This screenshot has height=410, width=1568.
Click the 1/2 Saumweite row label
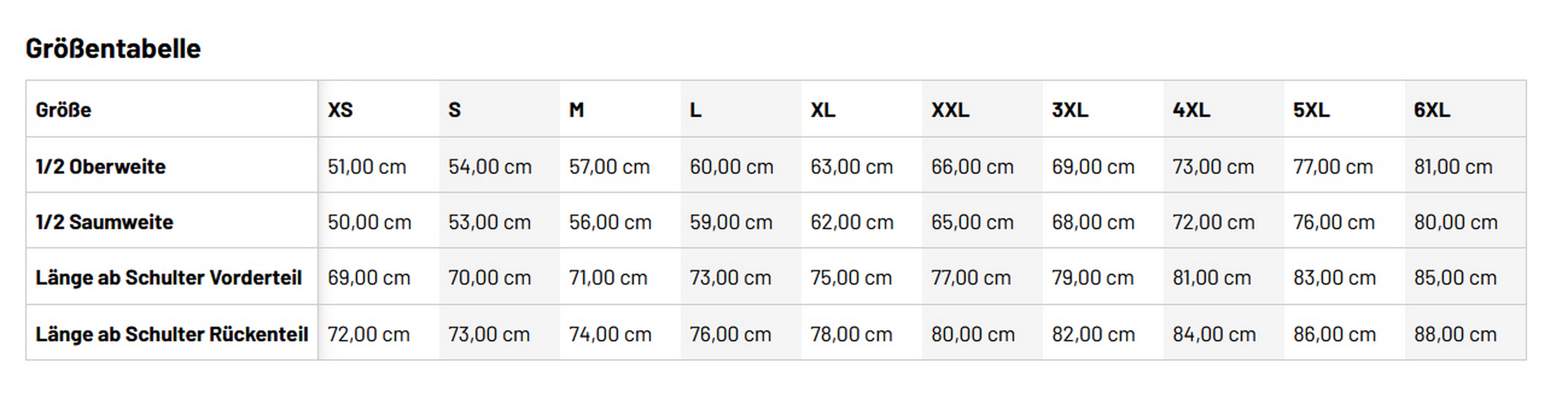pos(104,221)
